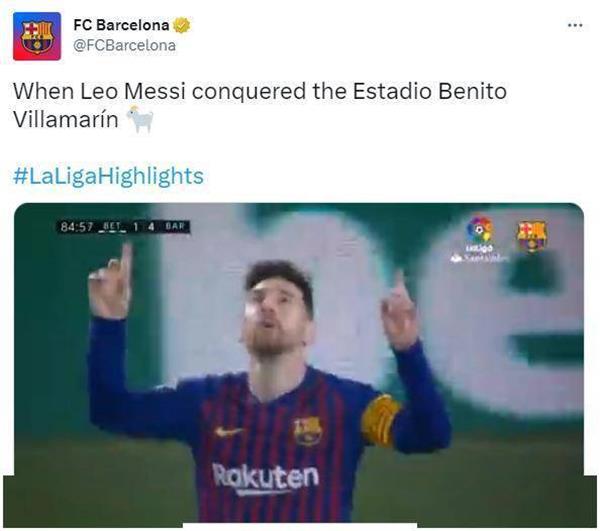
Task: Click the BAR team abbreviation in scoreboard
Action: [x=175, y=226]
